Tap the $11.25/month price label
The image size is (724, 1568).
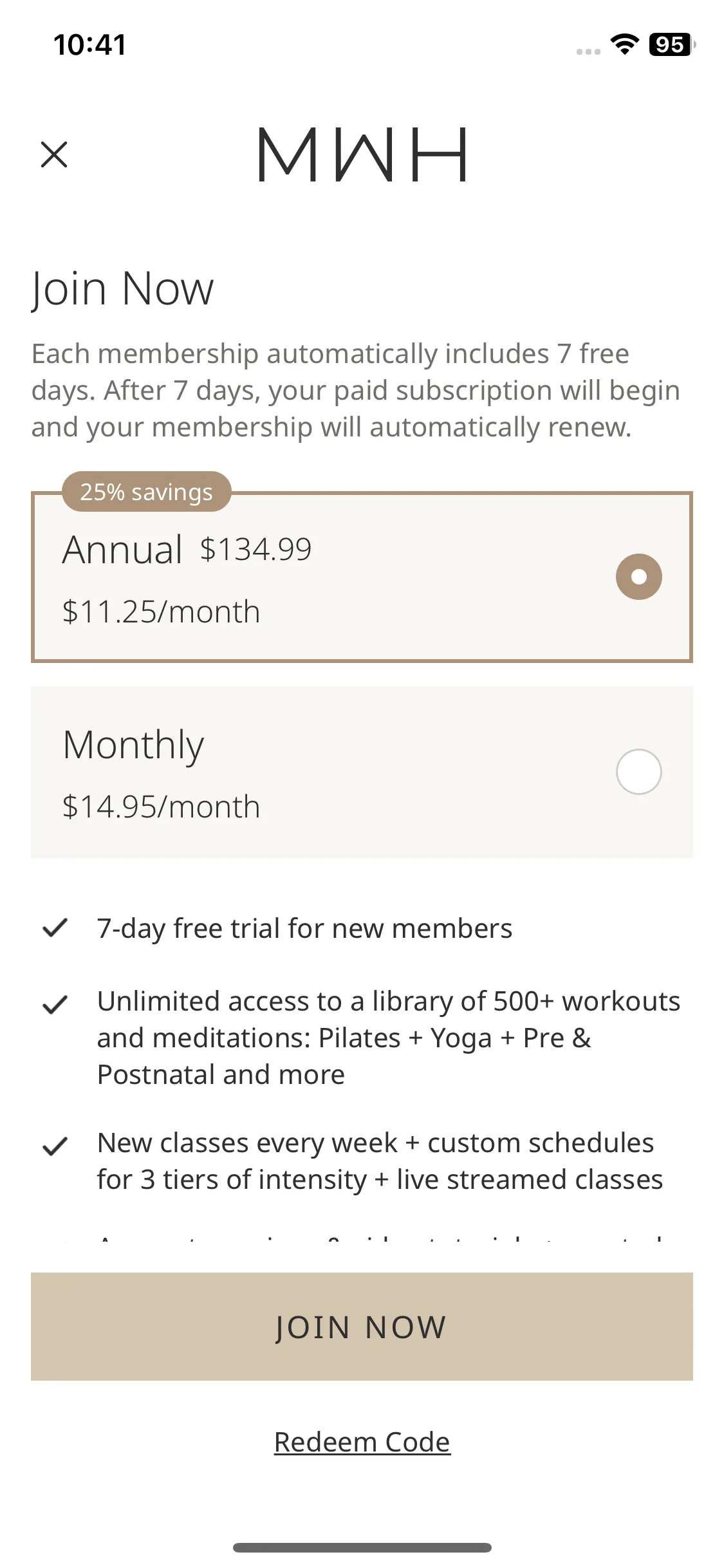coord(161,611)
